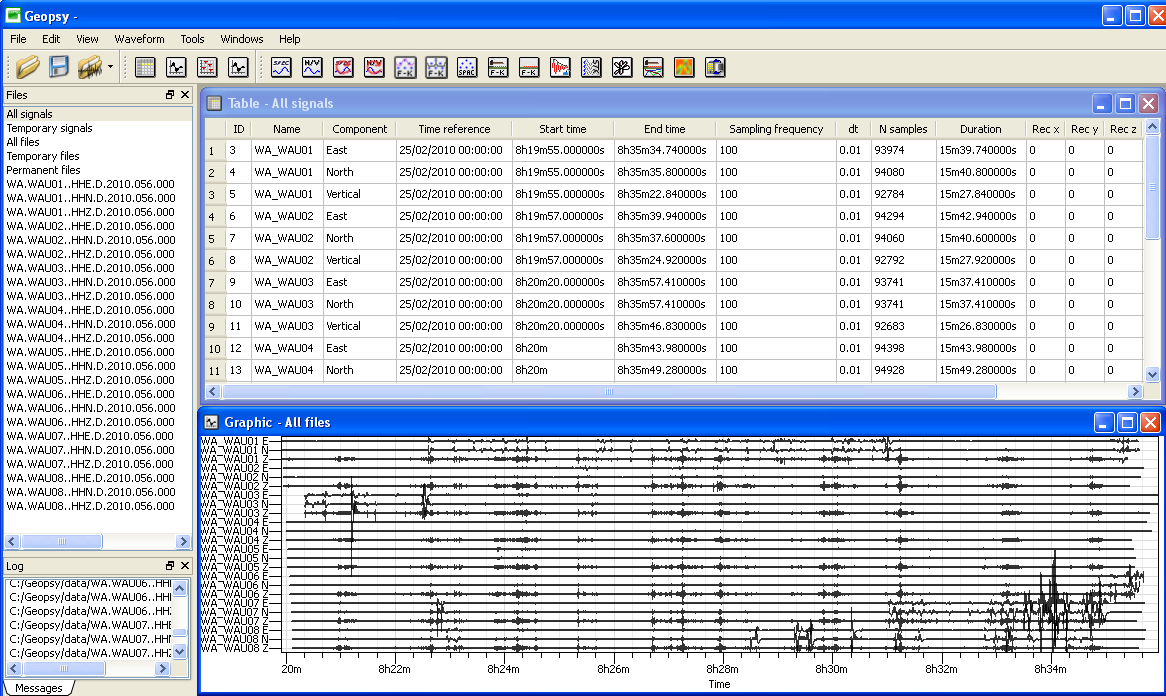
Task: Maximize the Graphic - All files subwindow
Action: coord(1126,422)
